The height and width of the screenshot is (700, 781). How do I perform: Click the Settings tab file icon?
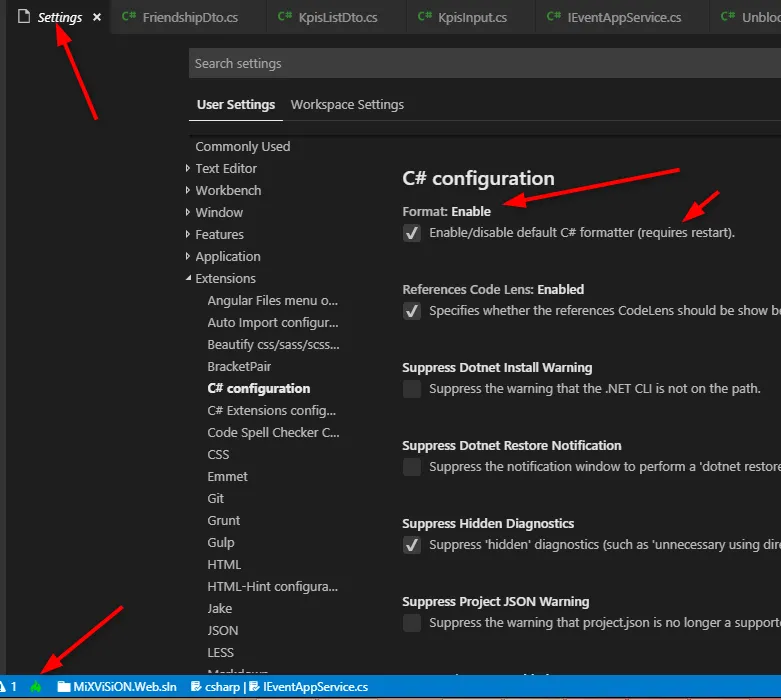(x=24, y=16)
